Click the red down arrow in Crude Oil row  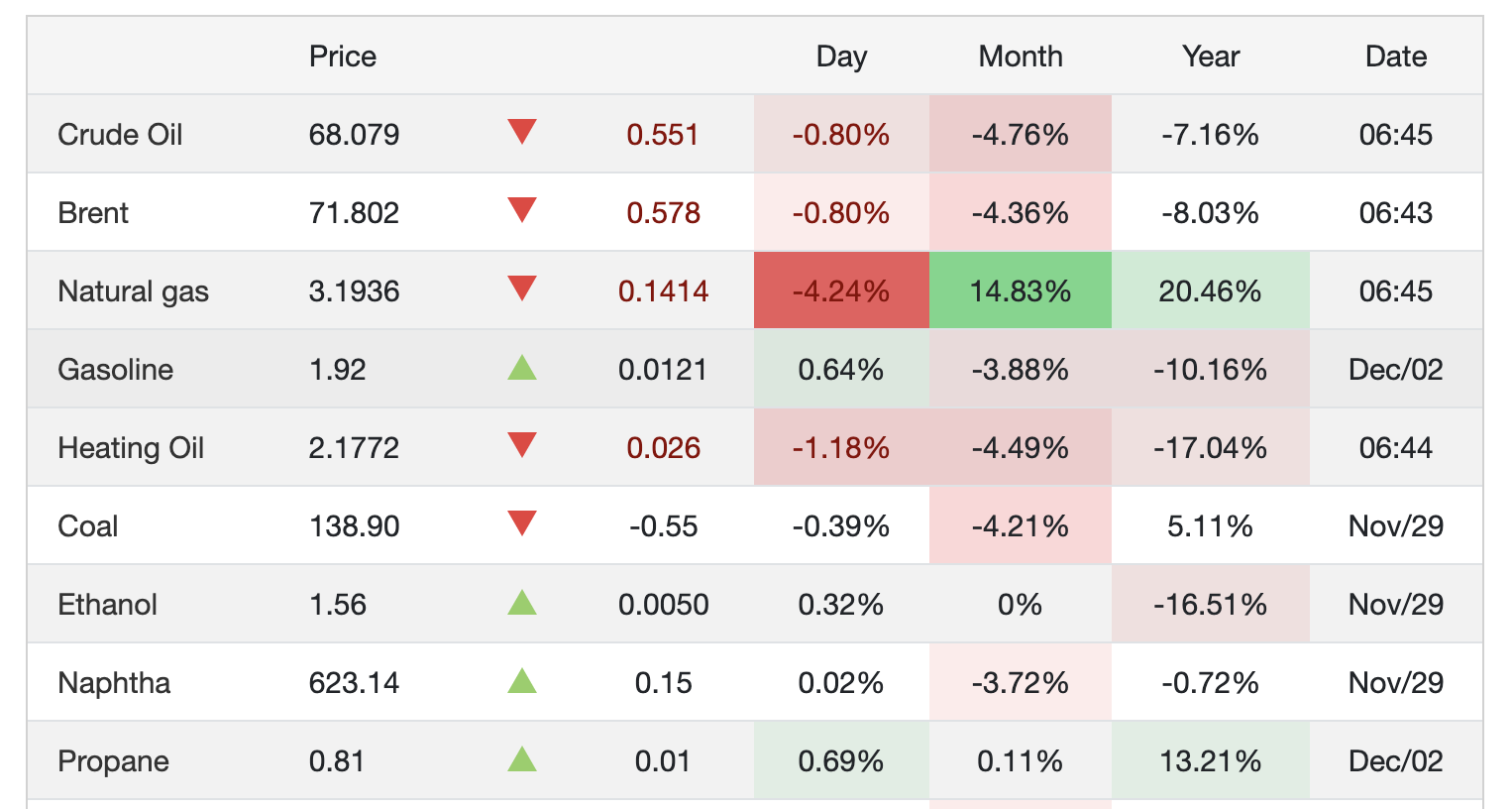pyautogui.click(x=522, y=131)
